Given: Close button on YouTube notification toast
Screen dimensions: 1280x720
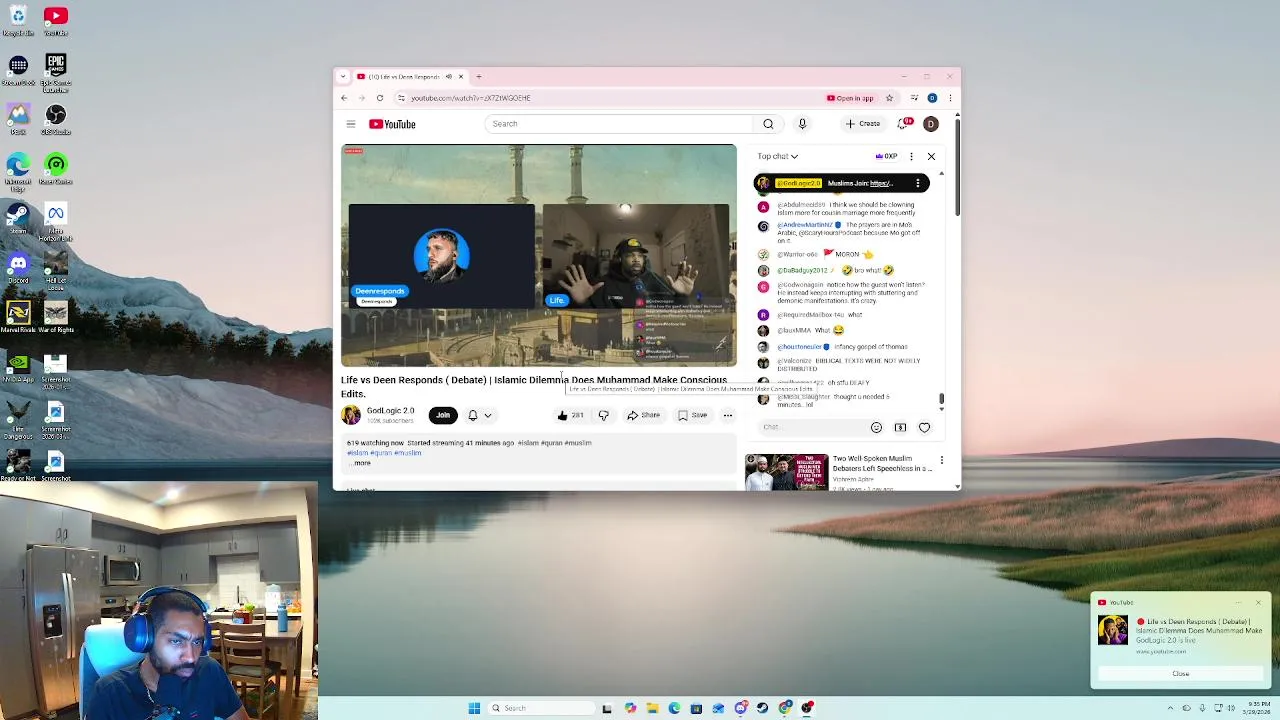Looking at the screenshot, I should 1181,674.
